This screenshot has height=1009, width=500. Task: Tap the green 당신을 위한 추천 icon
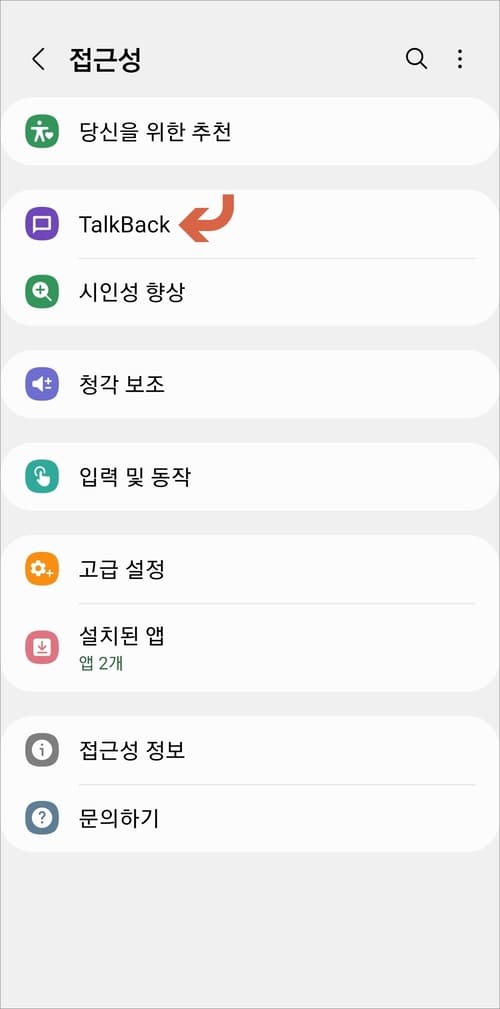(x=42, y=132)
